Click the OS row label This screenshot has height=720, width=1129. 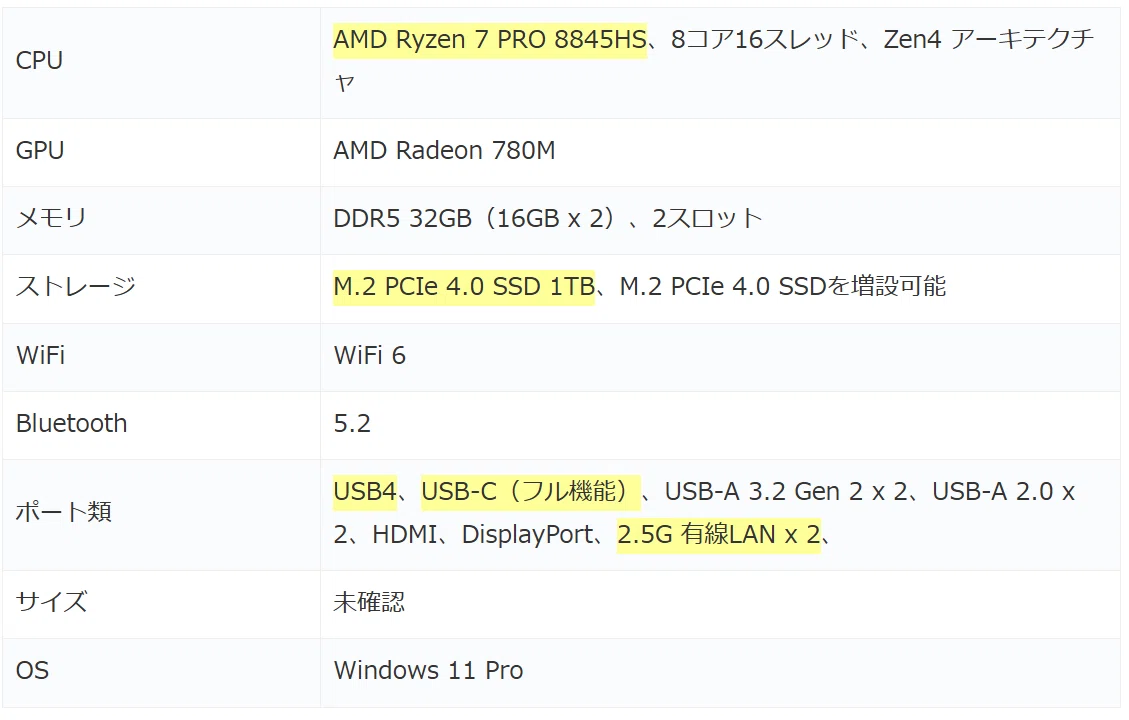(32, 670)
